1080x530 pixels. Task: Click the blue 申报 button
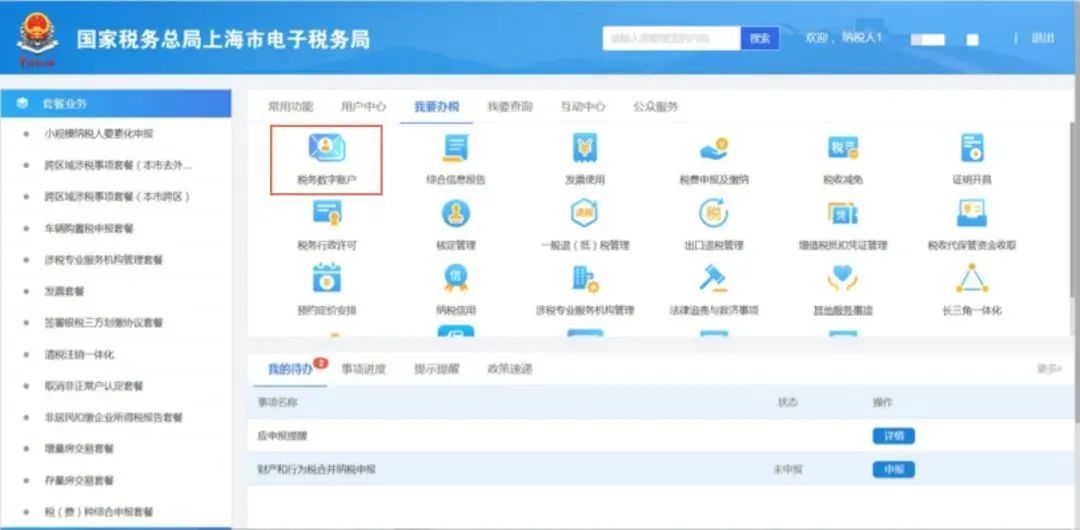tap(893, 469)
